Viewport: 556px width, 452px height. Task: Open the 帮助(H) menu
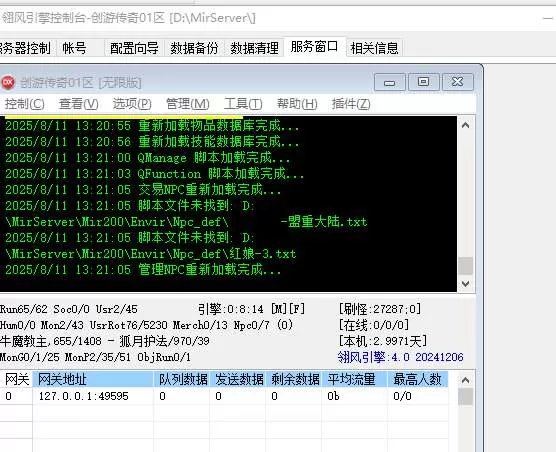pos(297,104)
